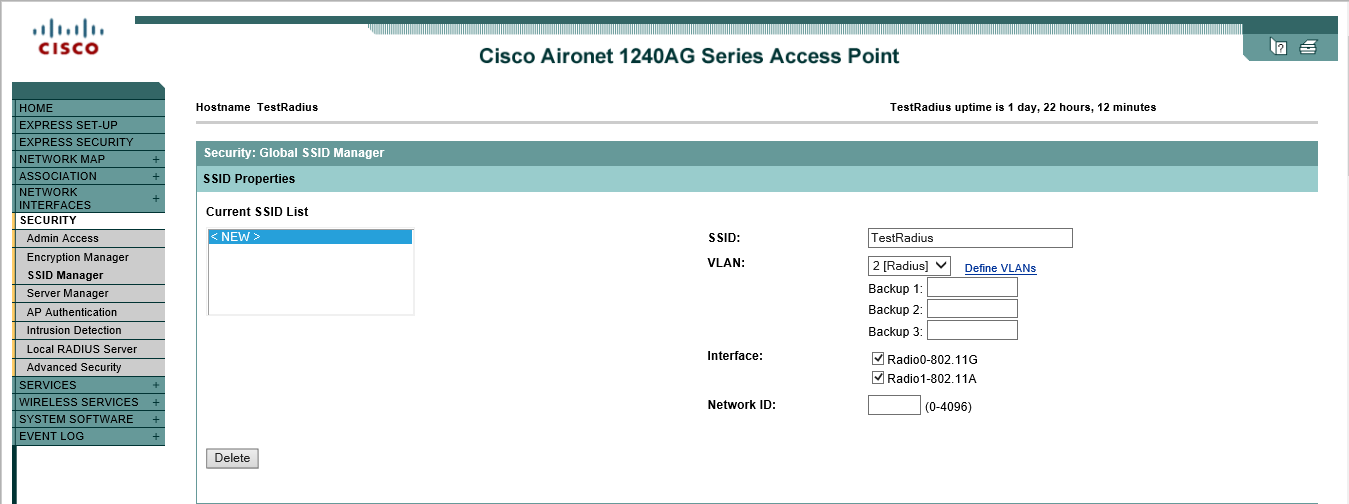
Task: Expand the Association menu plus sign
Action: (156, 176)
